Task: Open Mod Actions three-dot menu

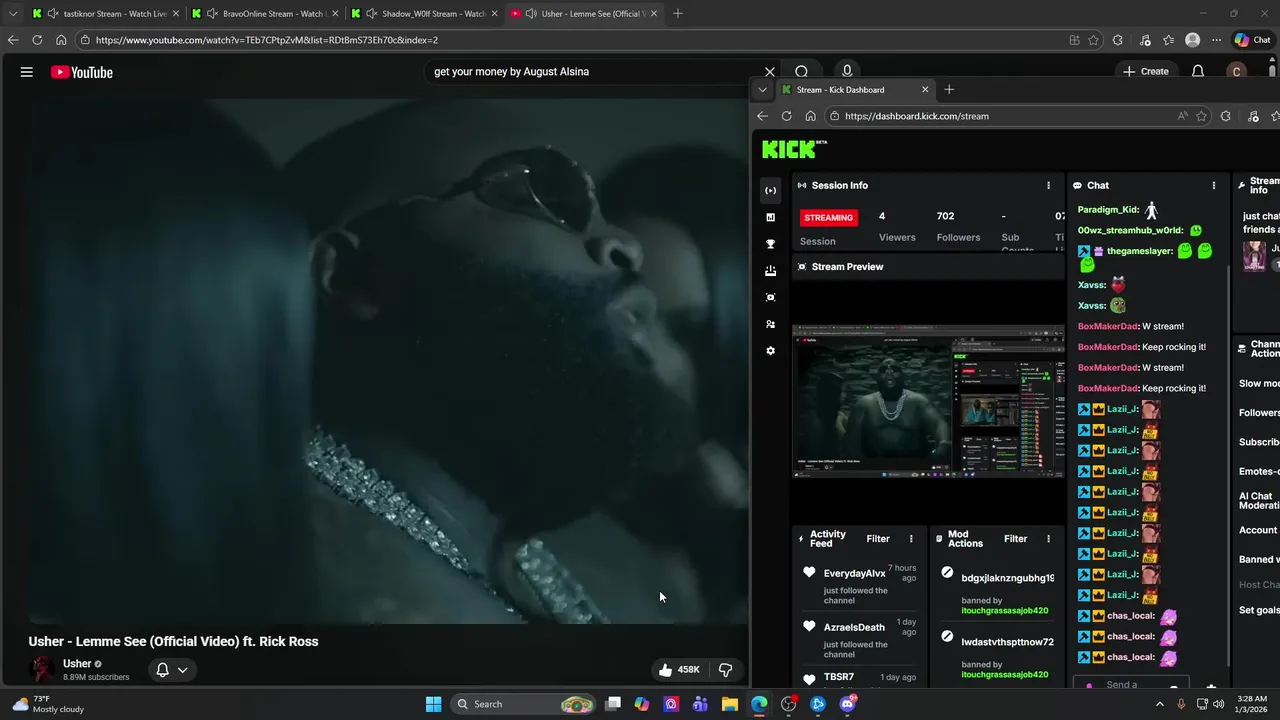Action: [x=1048, y=539]
